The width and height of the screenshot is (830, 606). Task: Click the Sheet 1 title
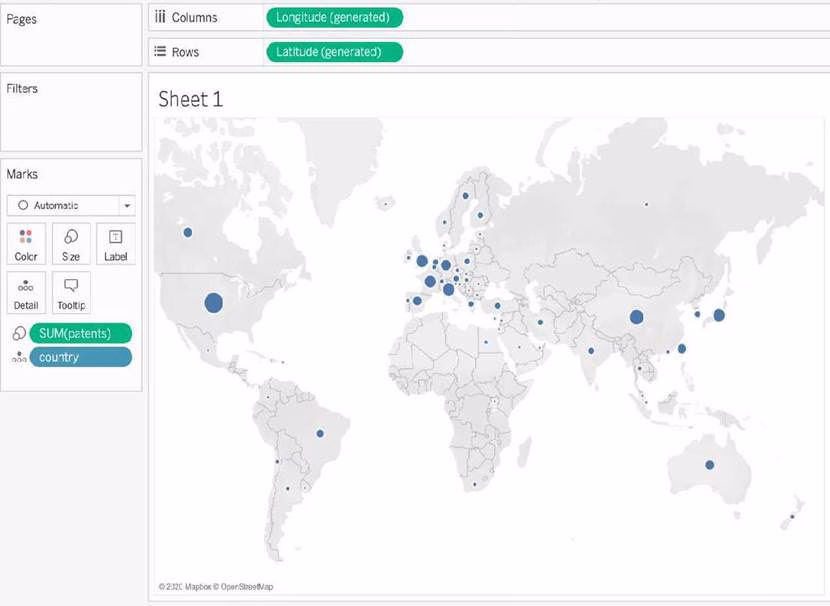190,99
